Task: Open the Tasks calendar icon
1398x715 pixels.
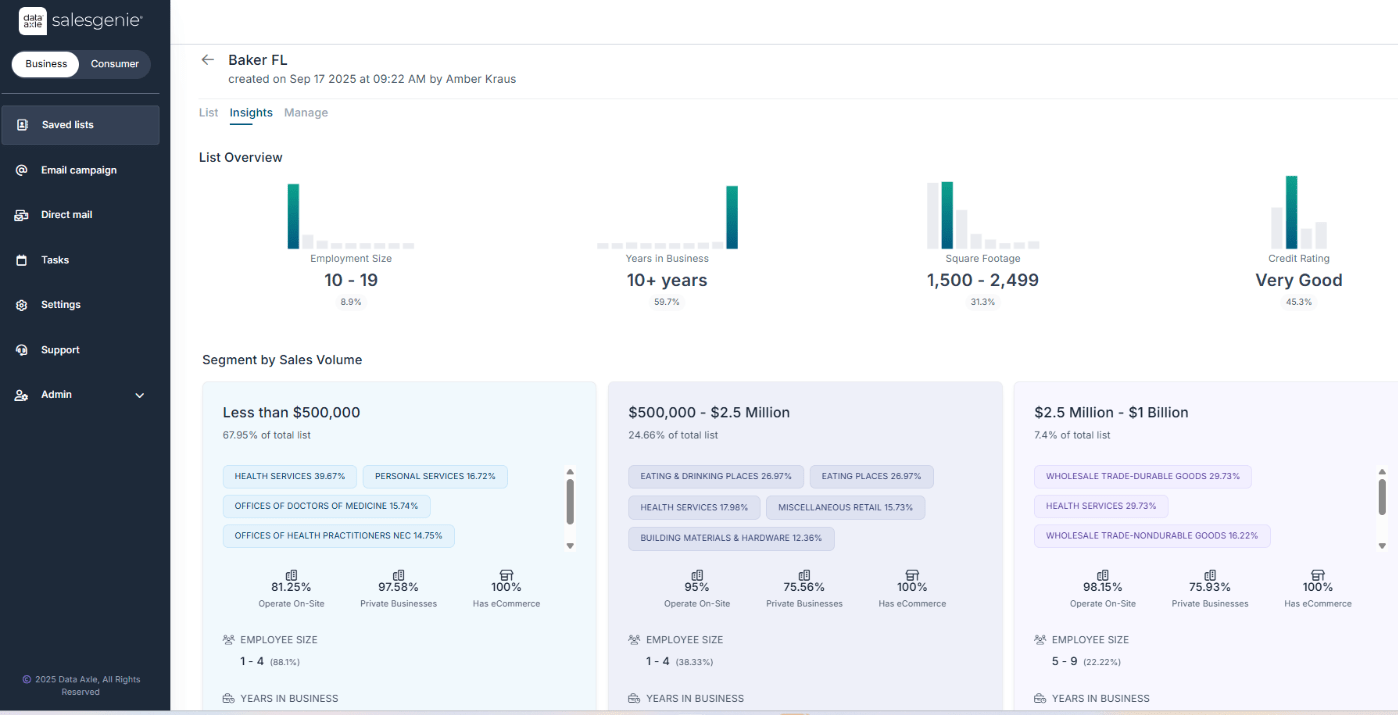Action: point(22,260)
